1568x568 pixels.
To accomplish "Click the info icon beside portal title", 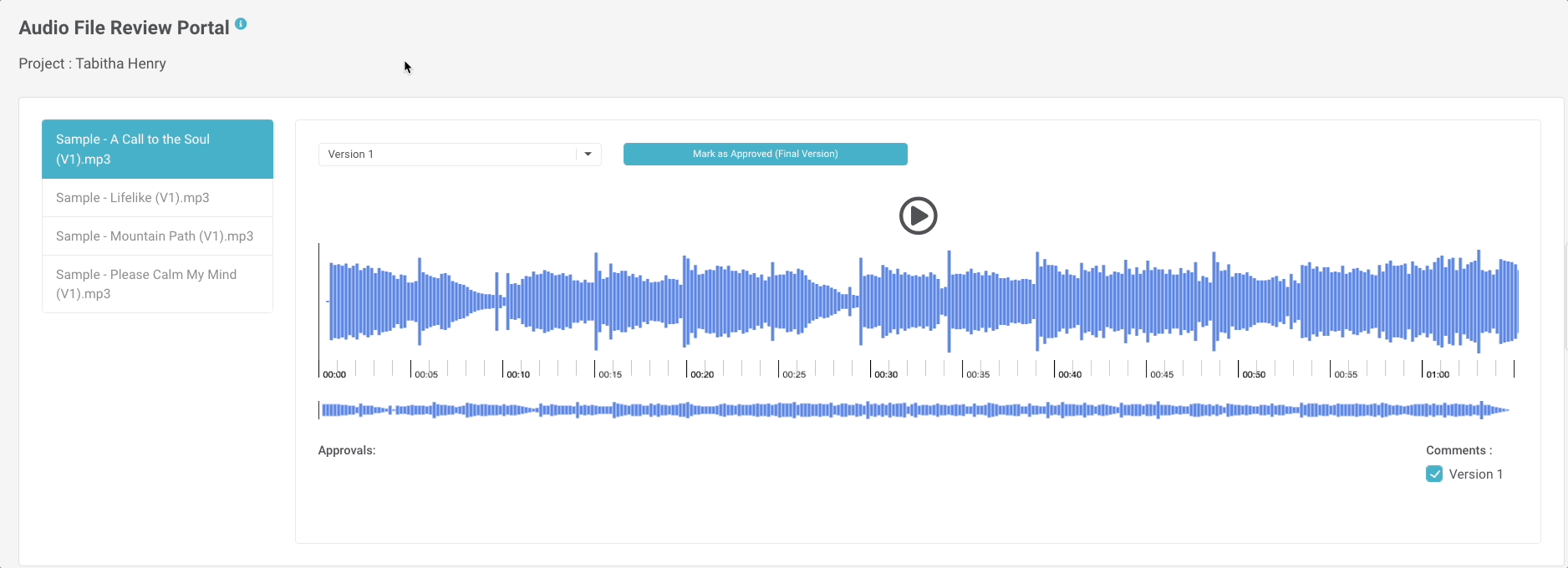I will coord(241,24).
